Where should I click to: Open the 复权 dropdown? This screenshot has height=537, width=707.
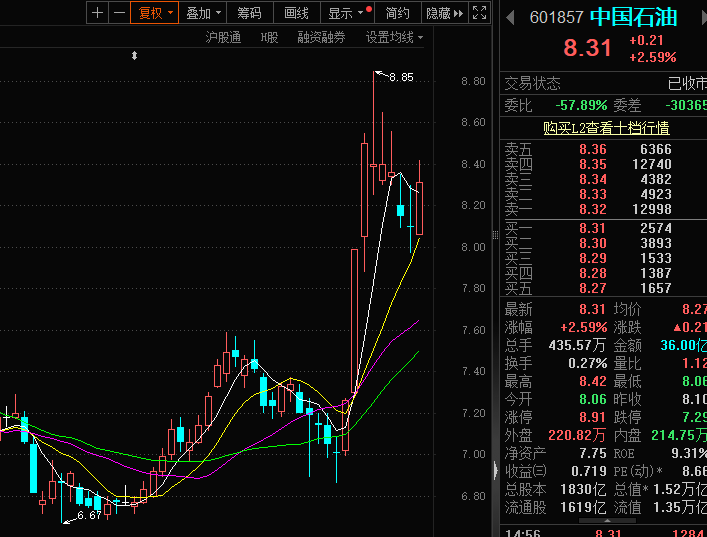click(155, 13)
